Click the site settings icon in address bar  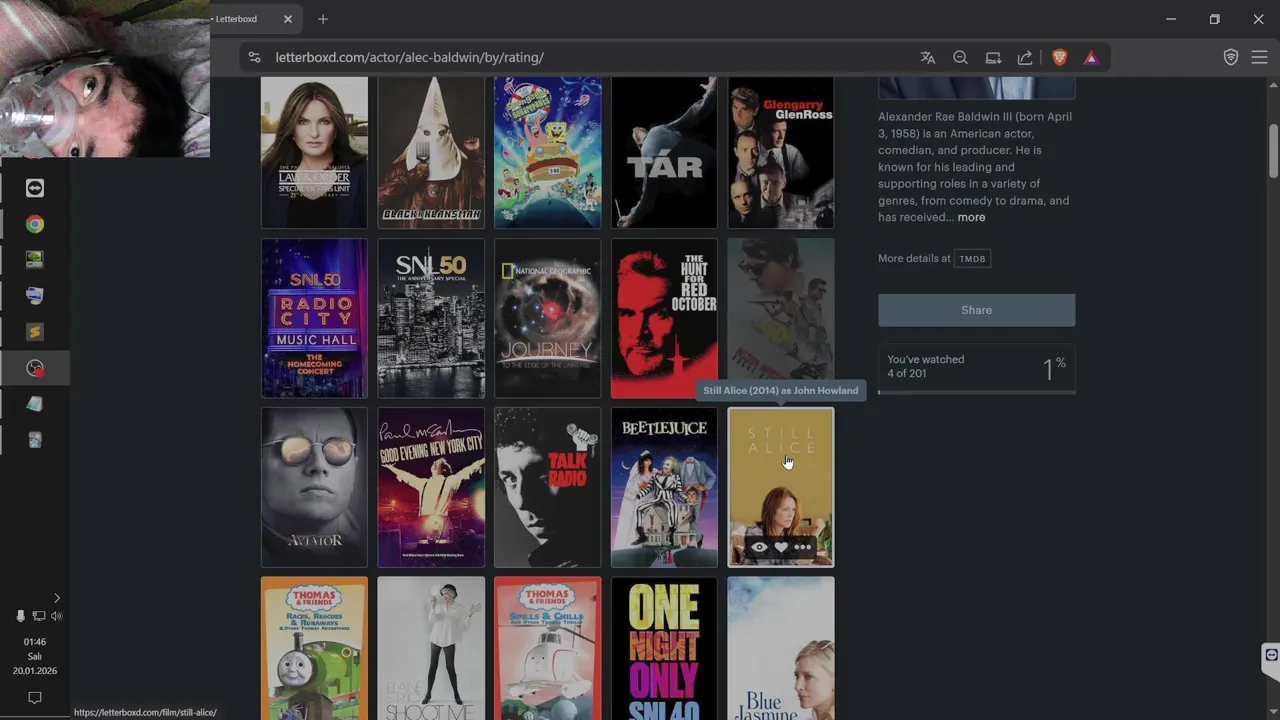[254, 58]
